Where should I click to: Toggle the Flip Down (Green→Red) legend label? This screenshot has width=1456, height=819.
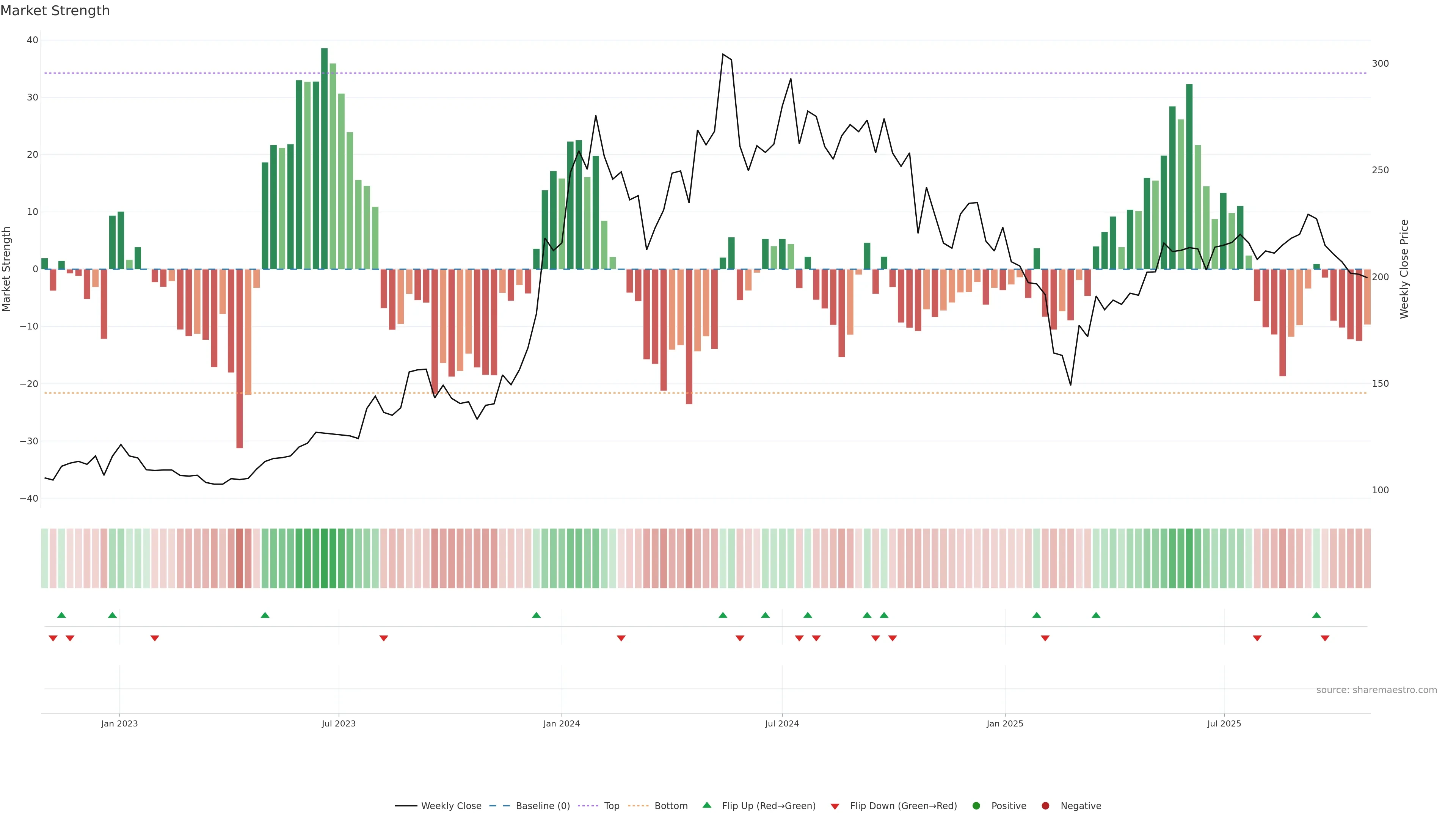[903, 806]
